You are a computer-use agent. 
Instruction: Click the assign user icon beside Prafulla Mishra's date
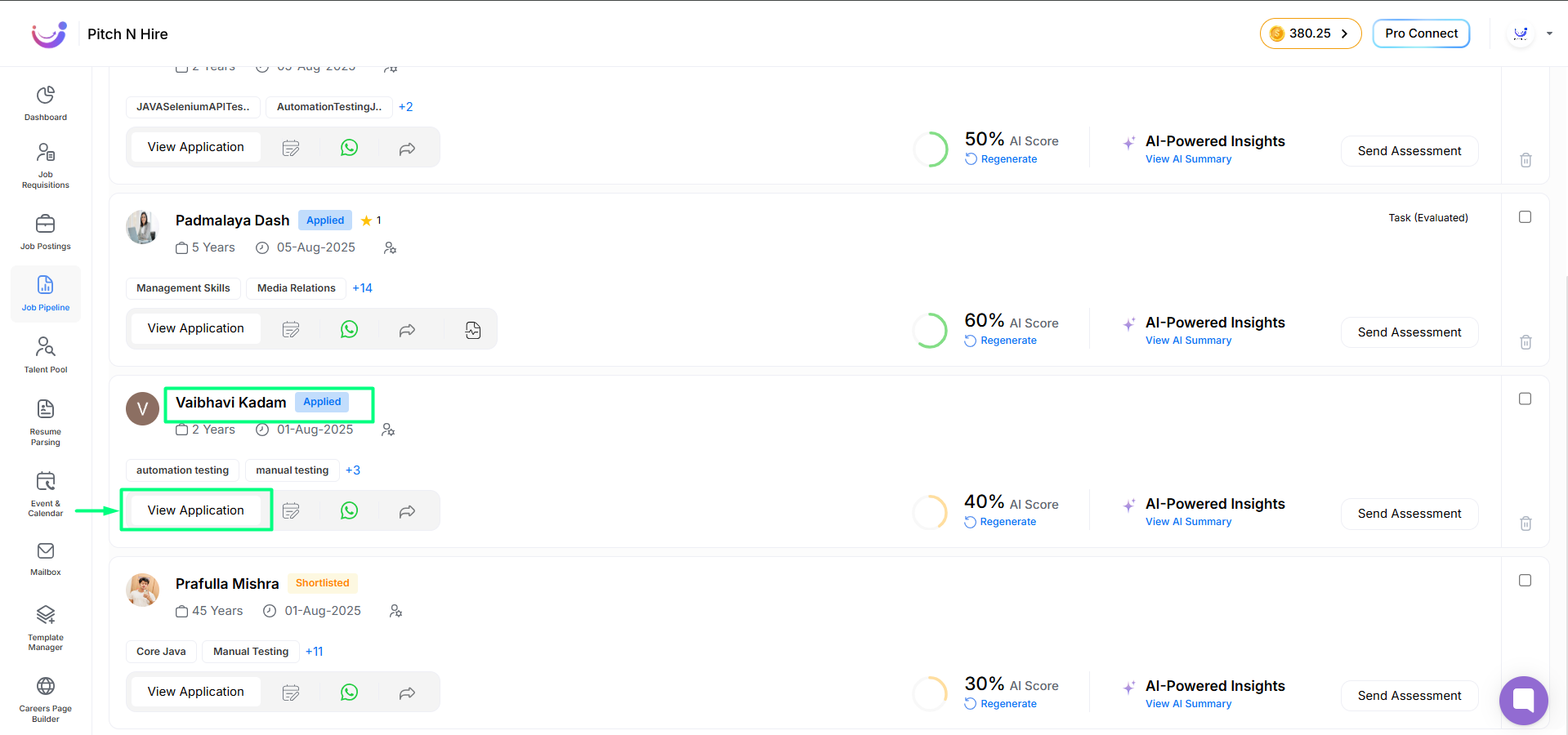coord(395,611)
